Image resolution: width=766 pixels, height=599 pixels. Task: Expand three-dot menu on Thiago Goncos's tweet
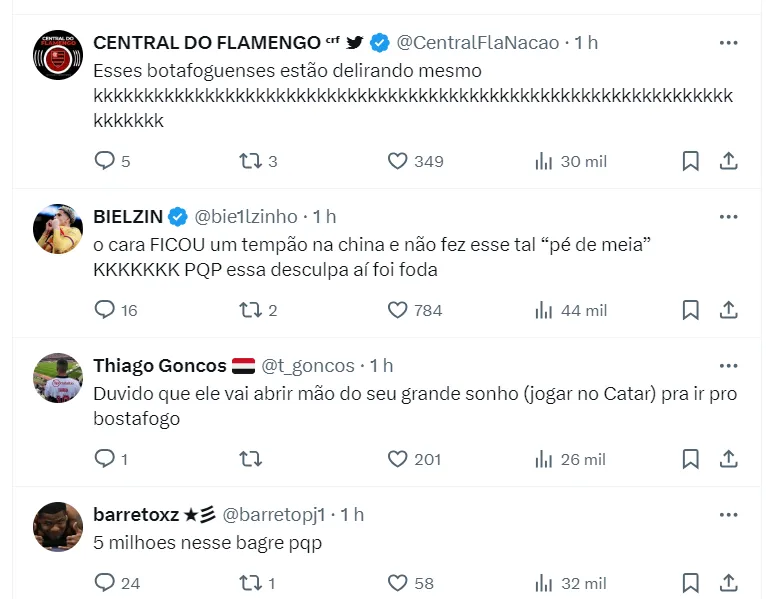click(x=729, y=366)
